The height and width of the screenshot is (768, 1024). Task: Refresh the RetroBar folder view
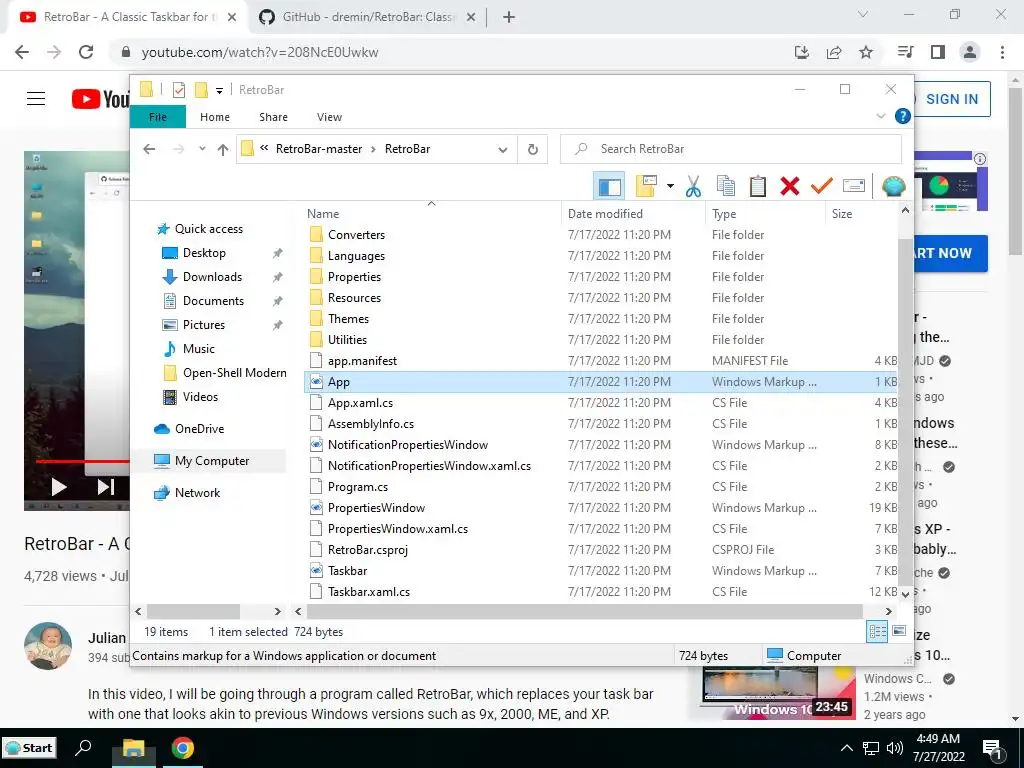pyautogui.click(x=533, y=150)
